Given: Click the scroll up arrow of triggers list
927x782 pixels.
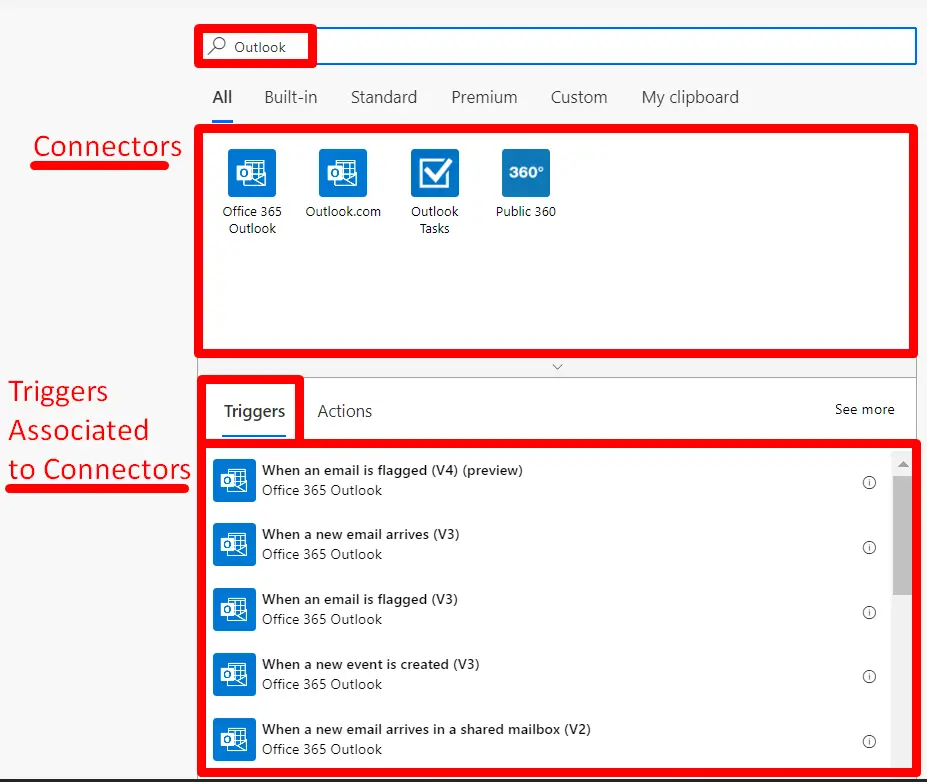Looking at the screenshot, I should tap(903, 464).
